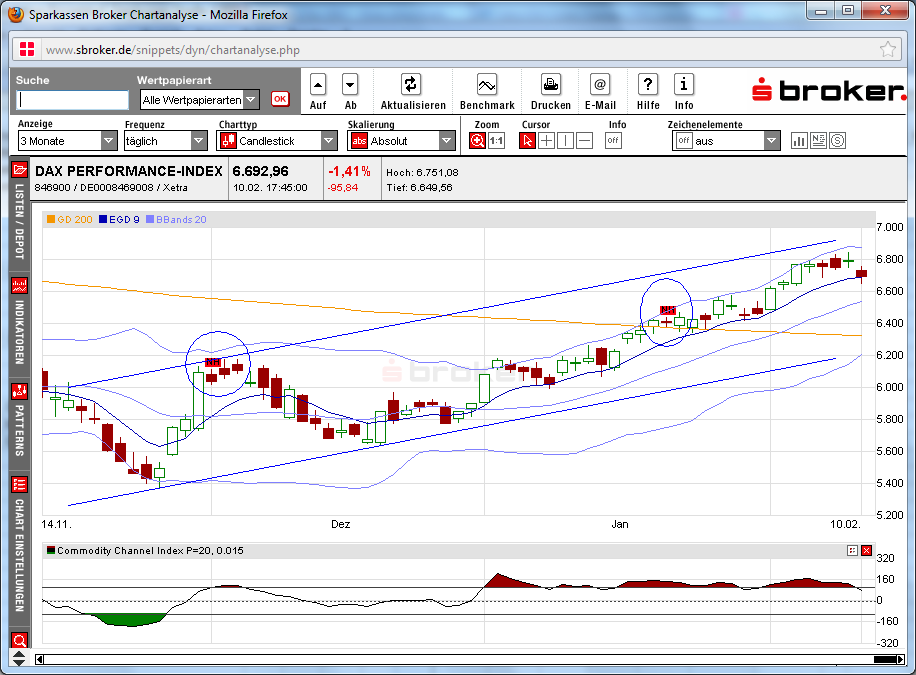Maximize the Firefox window
This screenshot has height=675, width=916.
point(848,10)
